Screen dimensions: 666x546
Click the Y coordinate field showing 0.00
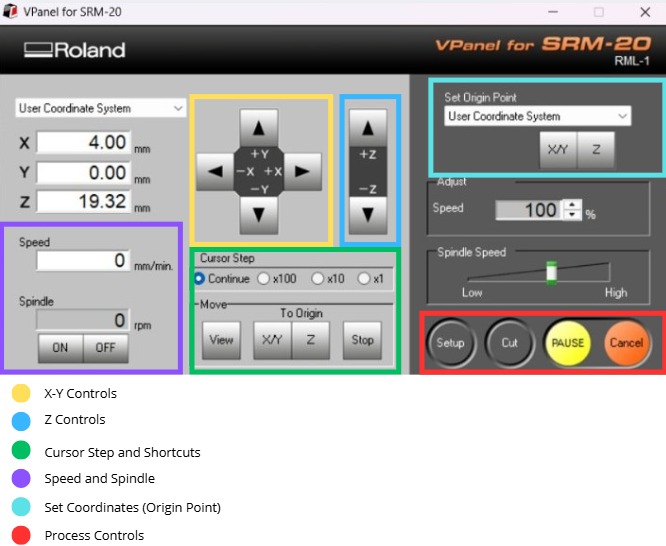click(x=83, y=173)
